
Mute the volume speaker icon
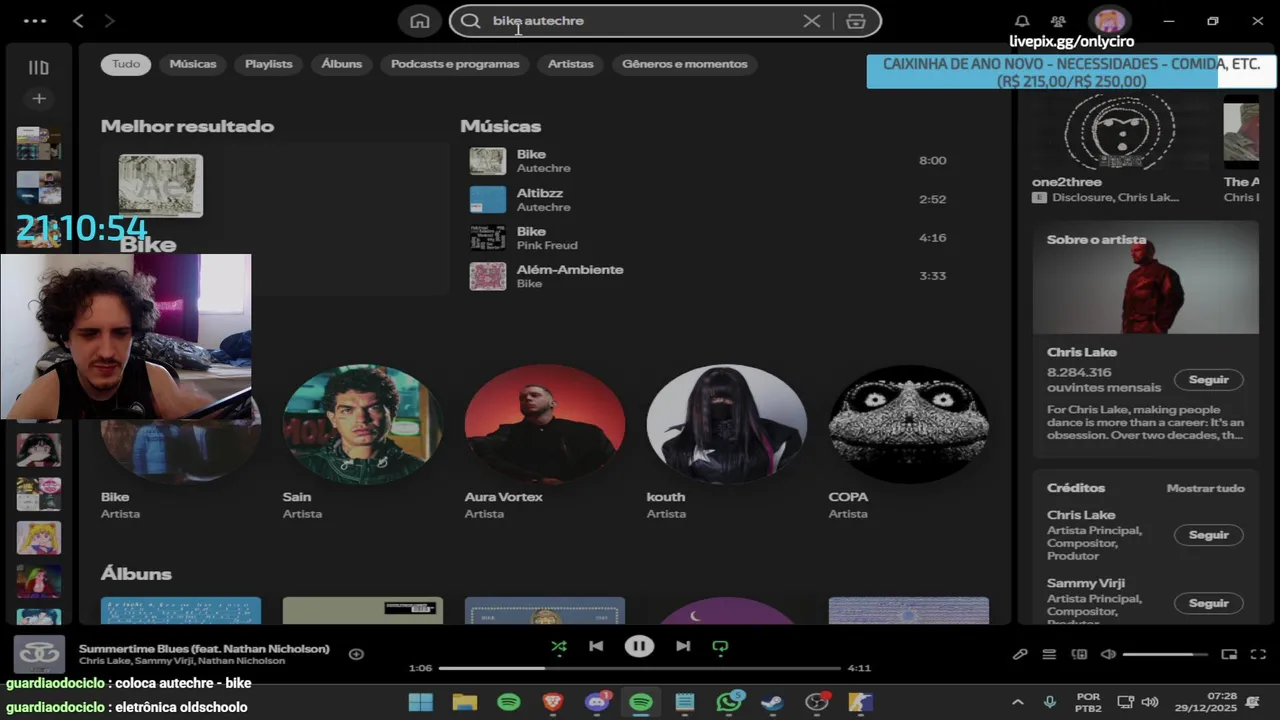[x=1108, y=654]
